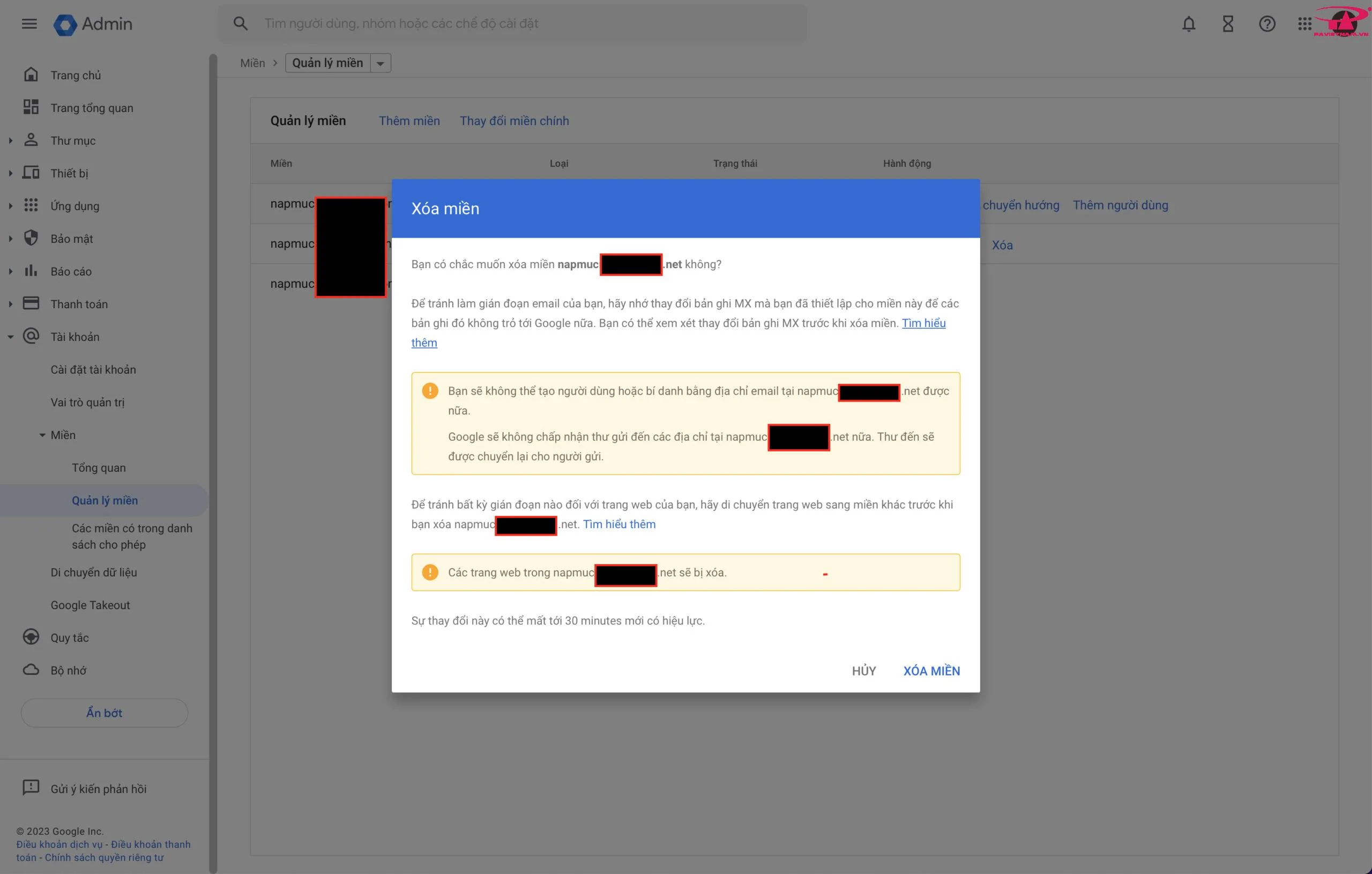Open Chính sách quyền riêng tư footer link
Image resolution: width=1372 pixels, height=874 pixels.
(x=105, y=857)
